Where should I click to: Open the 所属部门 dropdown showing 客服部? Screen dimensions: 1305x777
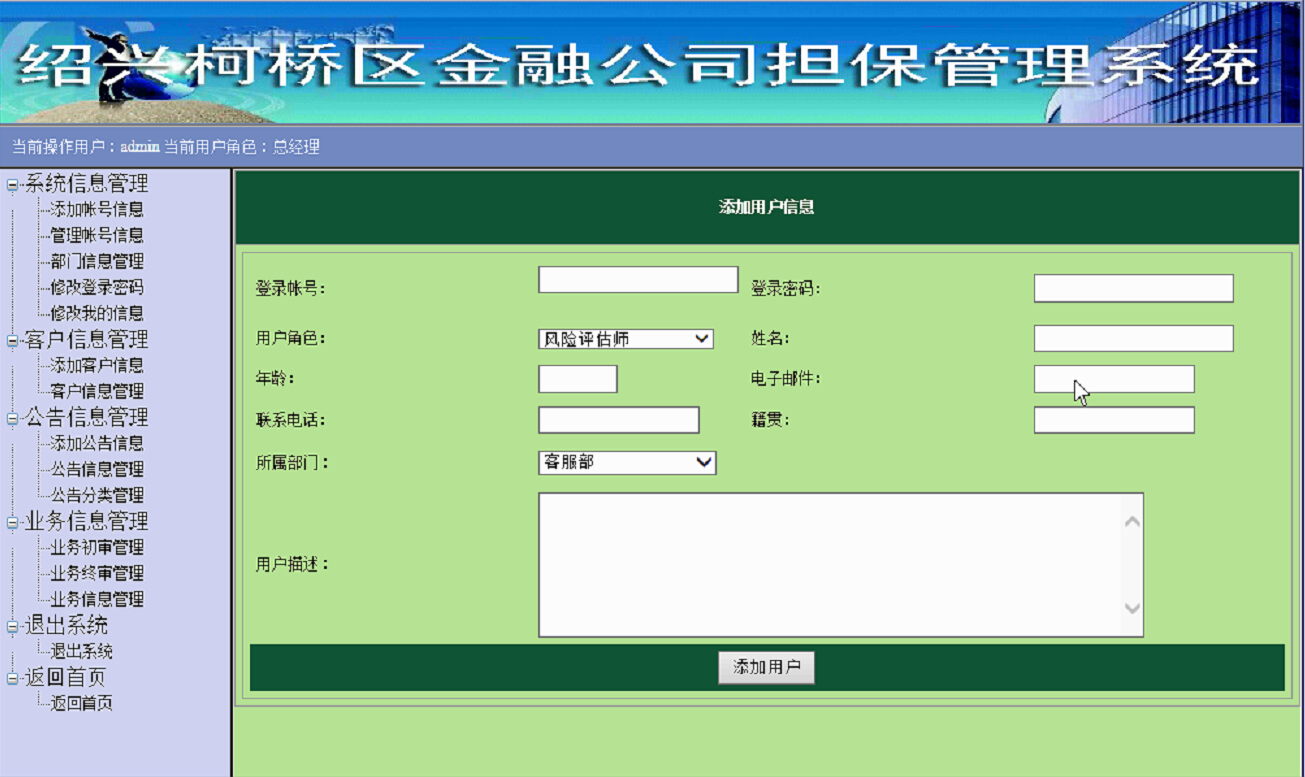(627, 462)
